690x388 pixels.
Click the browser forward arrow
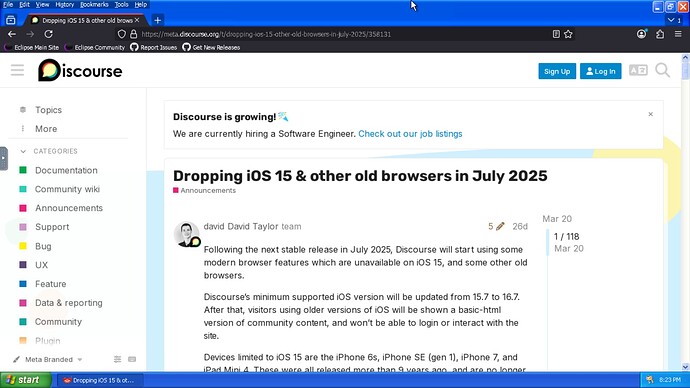point(30,34)
